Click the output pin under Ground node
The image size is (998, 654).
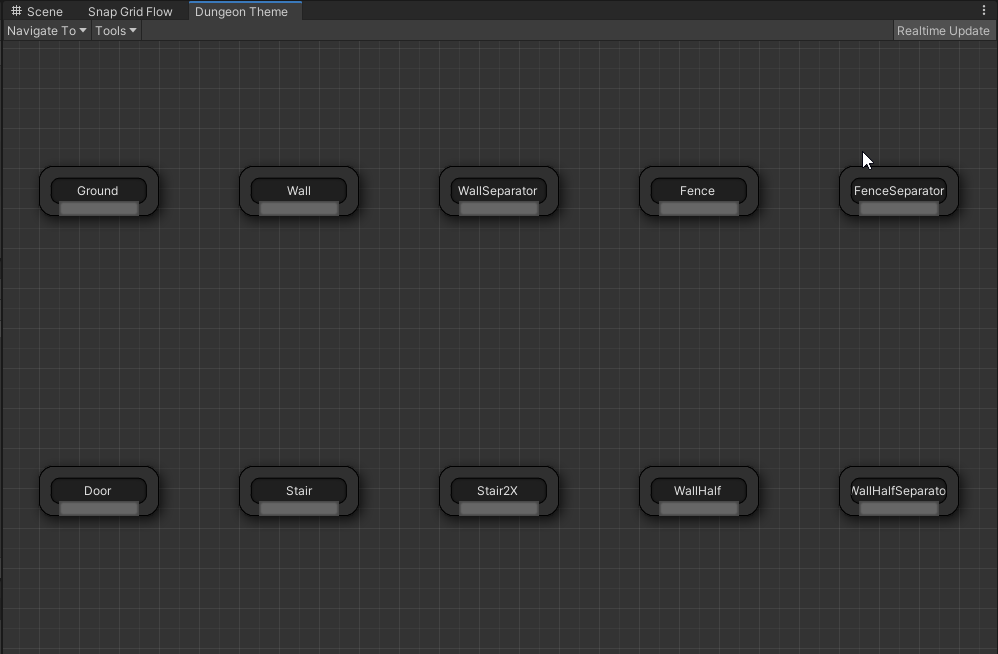click(x=99, y=209)
